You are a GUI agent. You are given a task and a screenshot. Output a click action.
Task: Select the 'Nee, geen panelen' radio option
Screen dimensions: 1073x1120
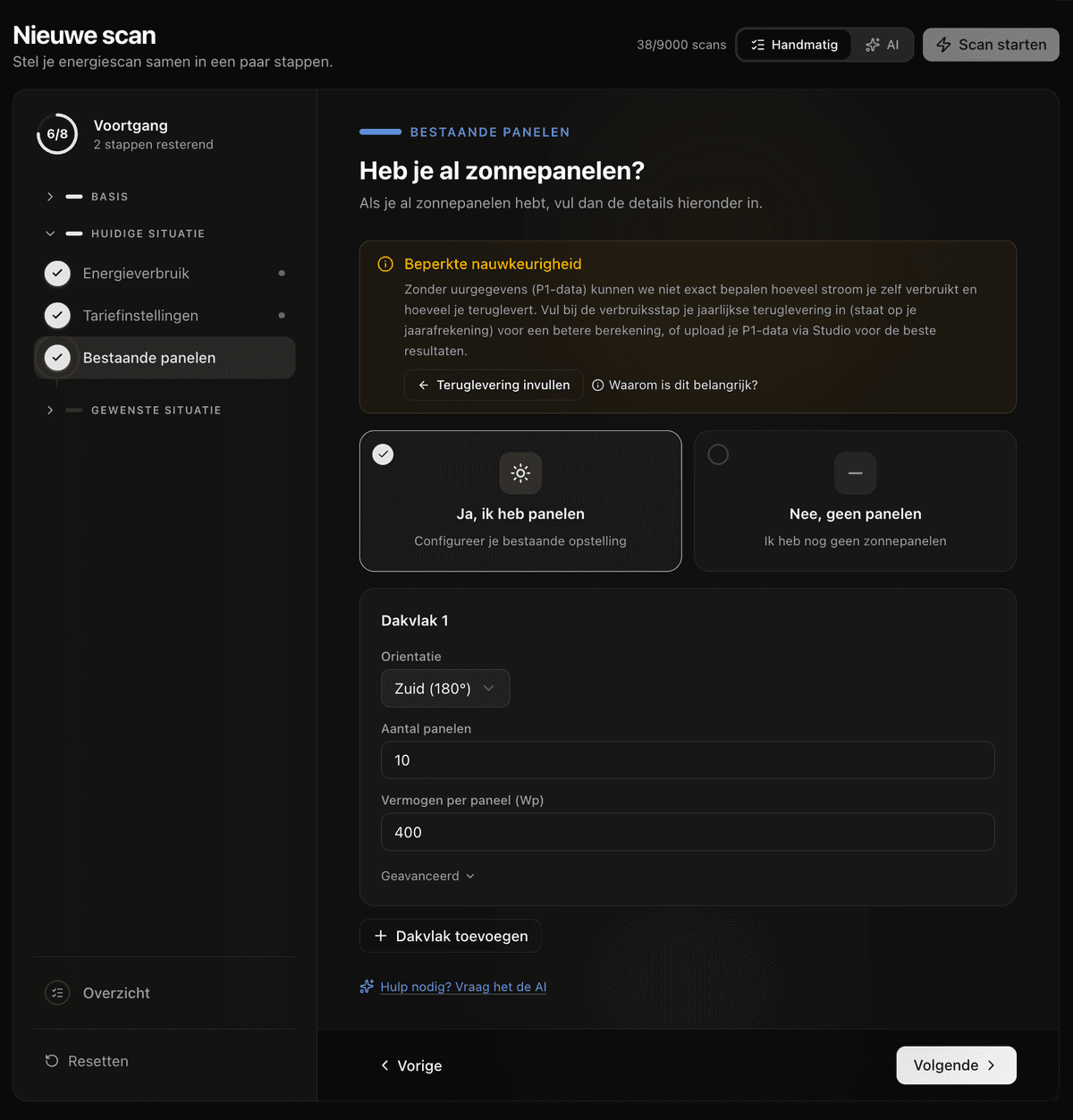click(718, 454)
